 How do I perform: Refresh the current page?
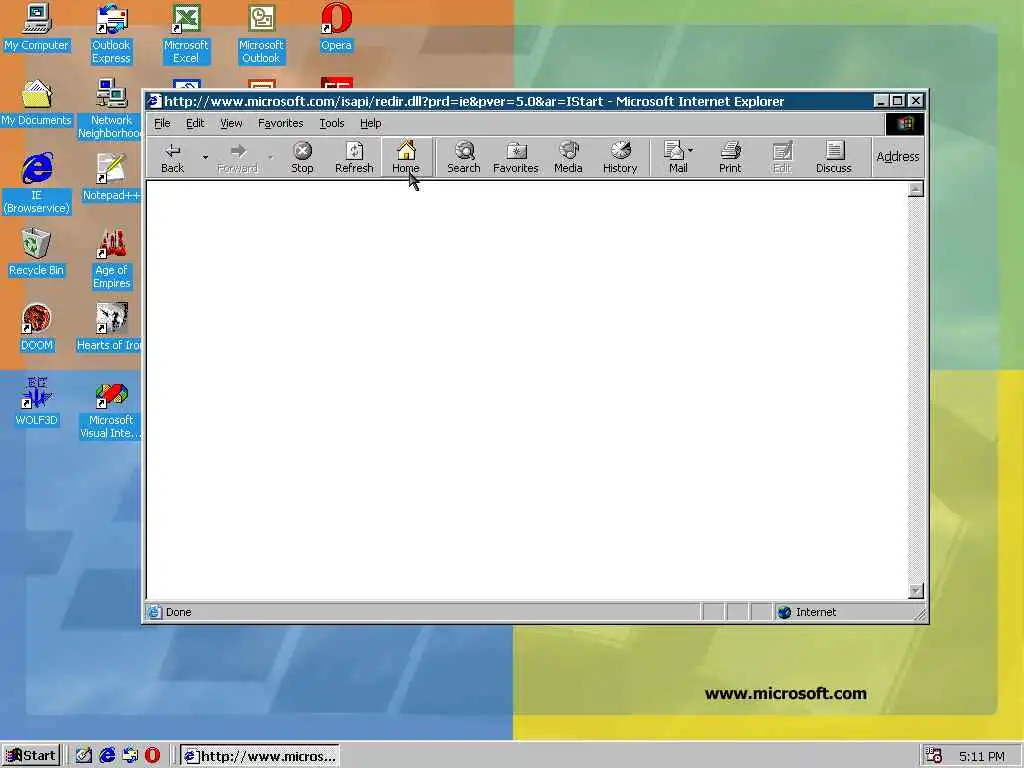(x=354, y=157)
